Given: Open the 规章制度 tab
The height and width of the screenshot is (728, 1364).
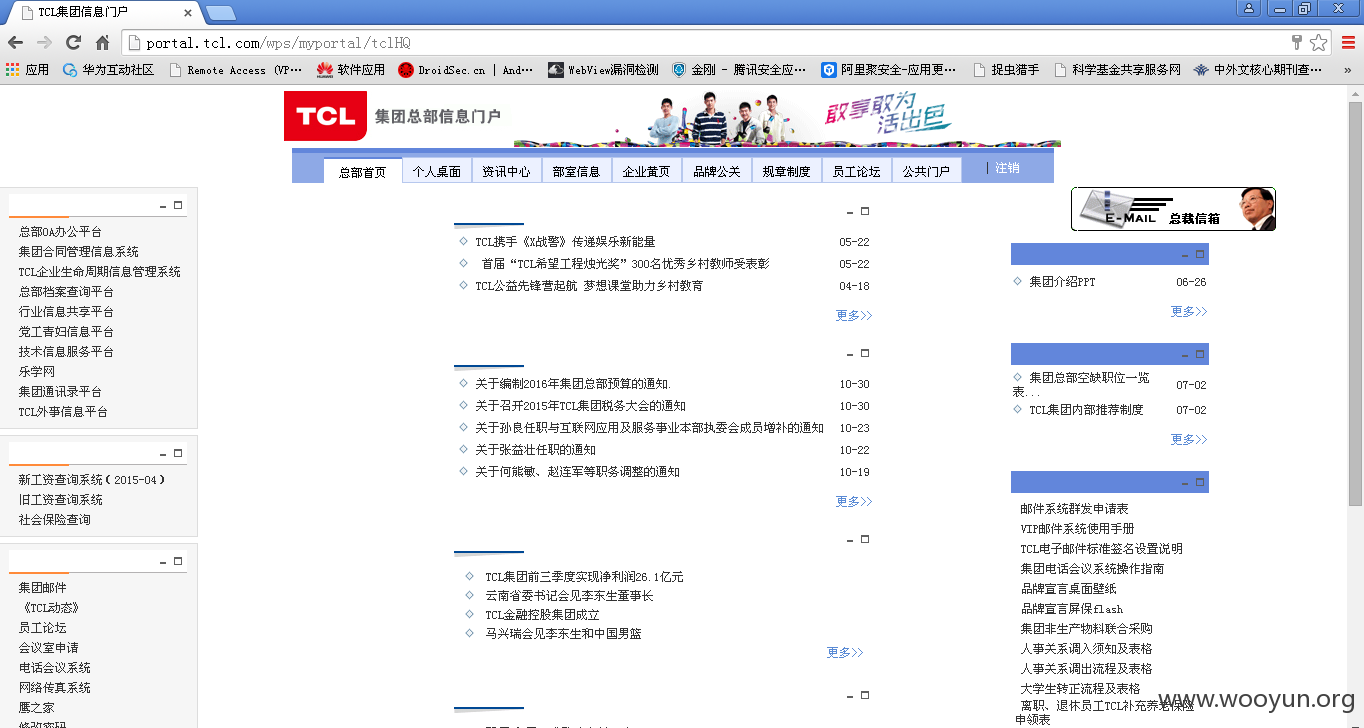Looking at the screenshot, I should click(786, 171).
